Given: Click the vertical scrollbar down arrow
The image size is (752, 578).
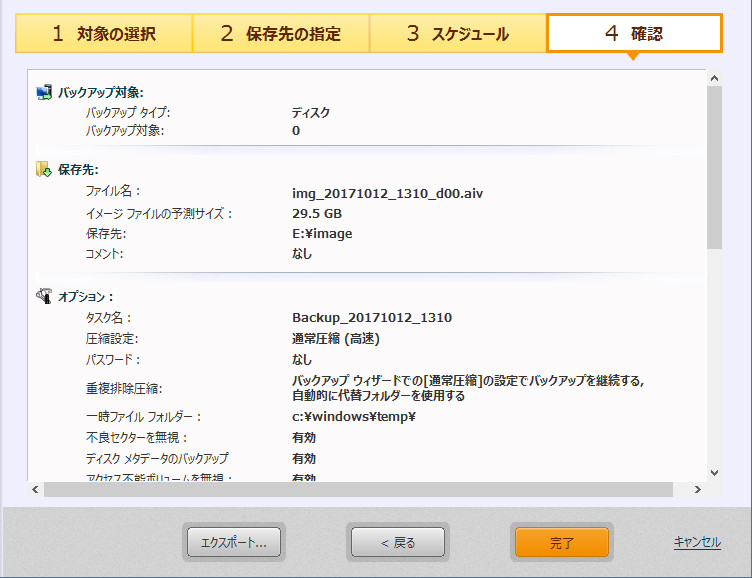Looking at the screenshot, I should [x=713, y=472].
